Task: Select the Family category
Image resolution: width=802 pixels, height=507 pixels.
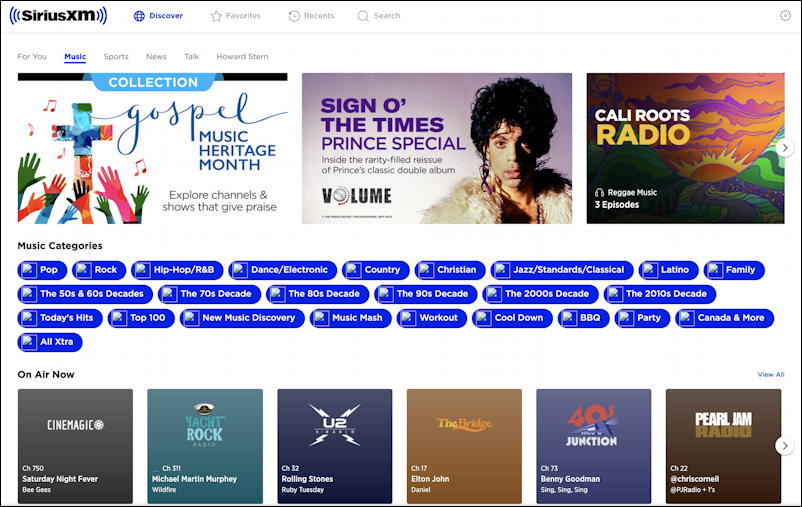Action: pyautogui.click(x=734, y=270)
